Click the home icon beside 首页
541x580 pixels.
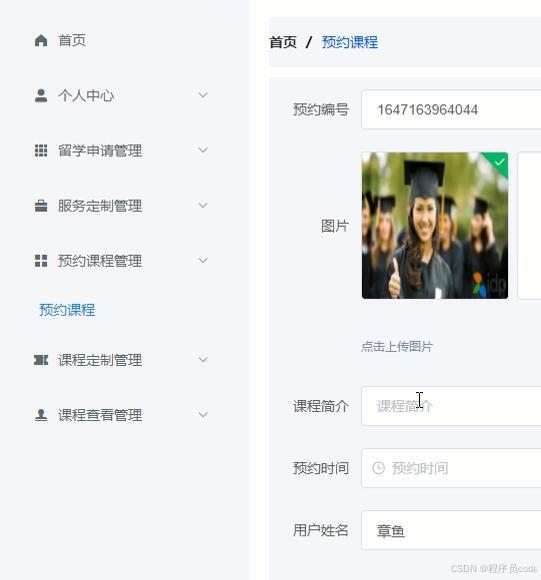point(41,40)
